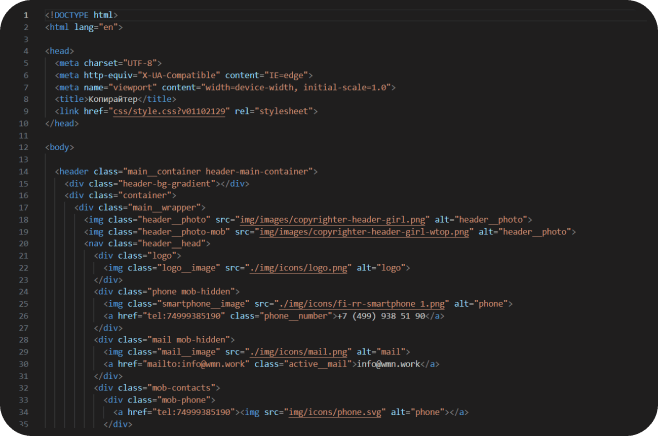This screenshot has width=658, height=436.
Task: Select line 12 via its line number
Action: click(24, 147)
